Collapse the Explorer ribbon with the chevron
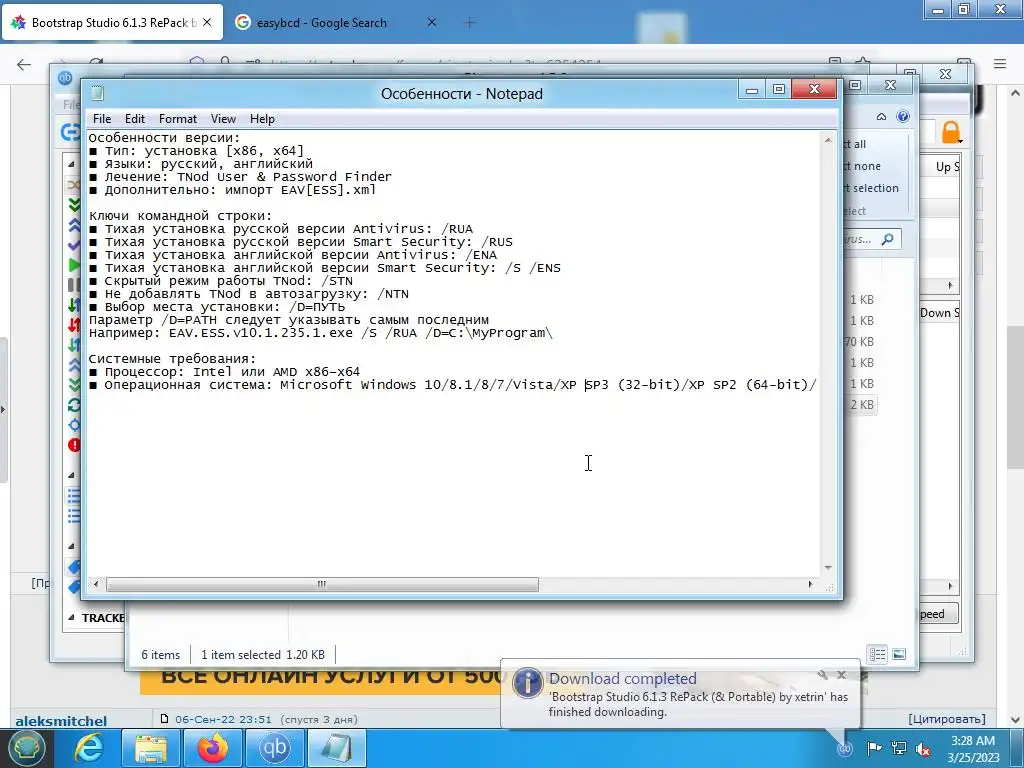 tap(881, 117)
